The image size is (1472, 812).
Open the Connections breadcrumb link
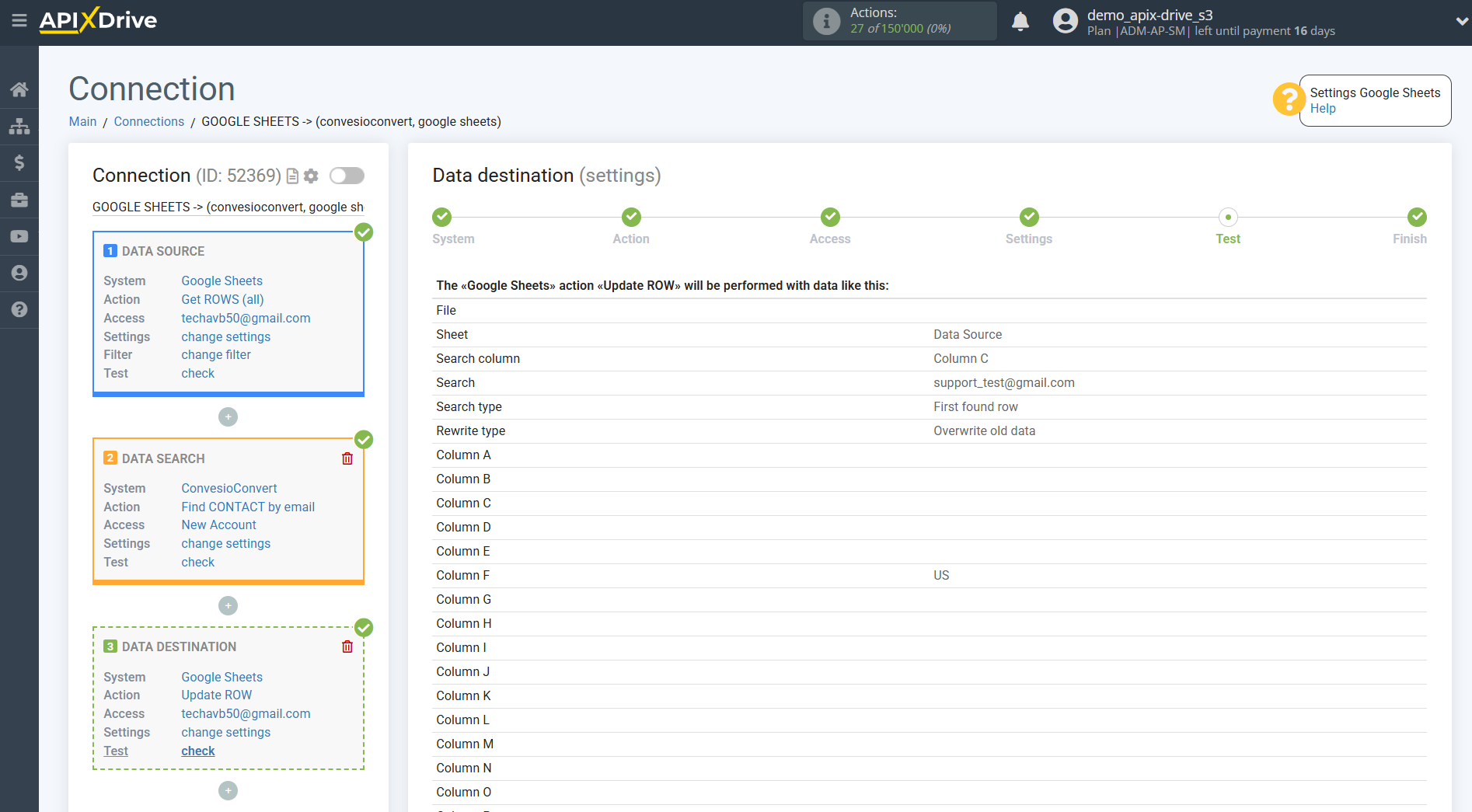[x=148, y=121]
